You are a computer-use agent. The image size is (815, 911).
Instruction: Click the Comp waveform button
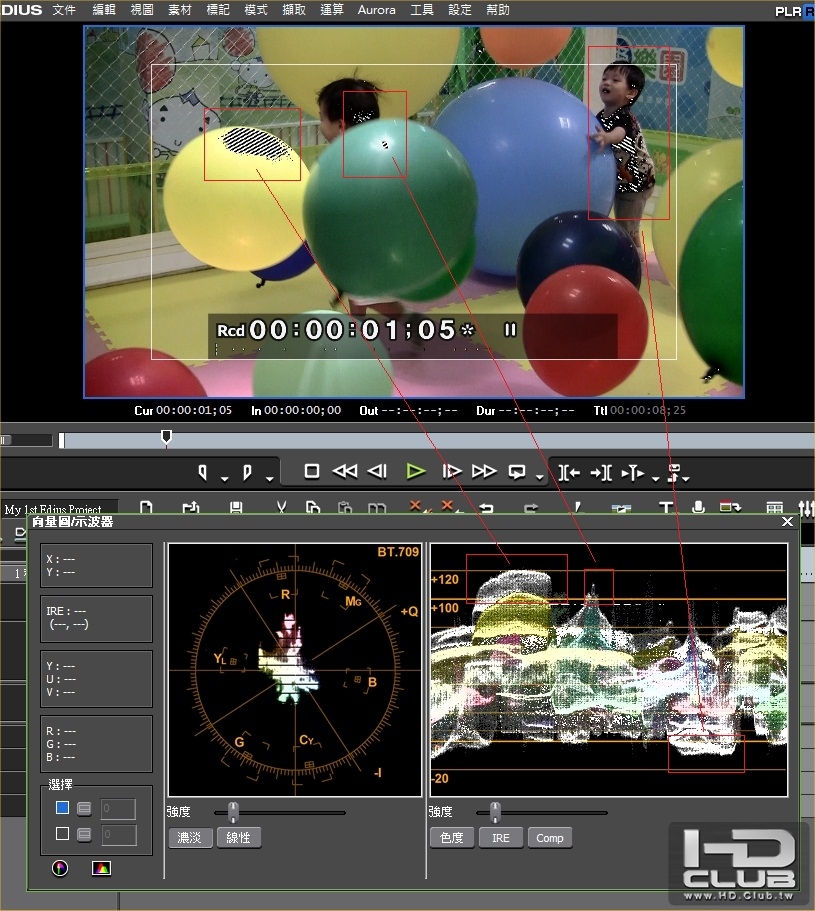pyautogui.click(x=550, y=838)
